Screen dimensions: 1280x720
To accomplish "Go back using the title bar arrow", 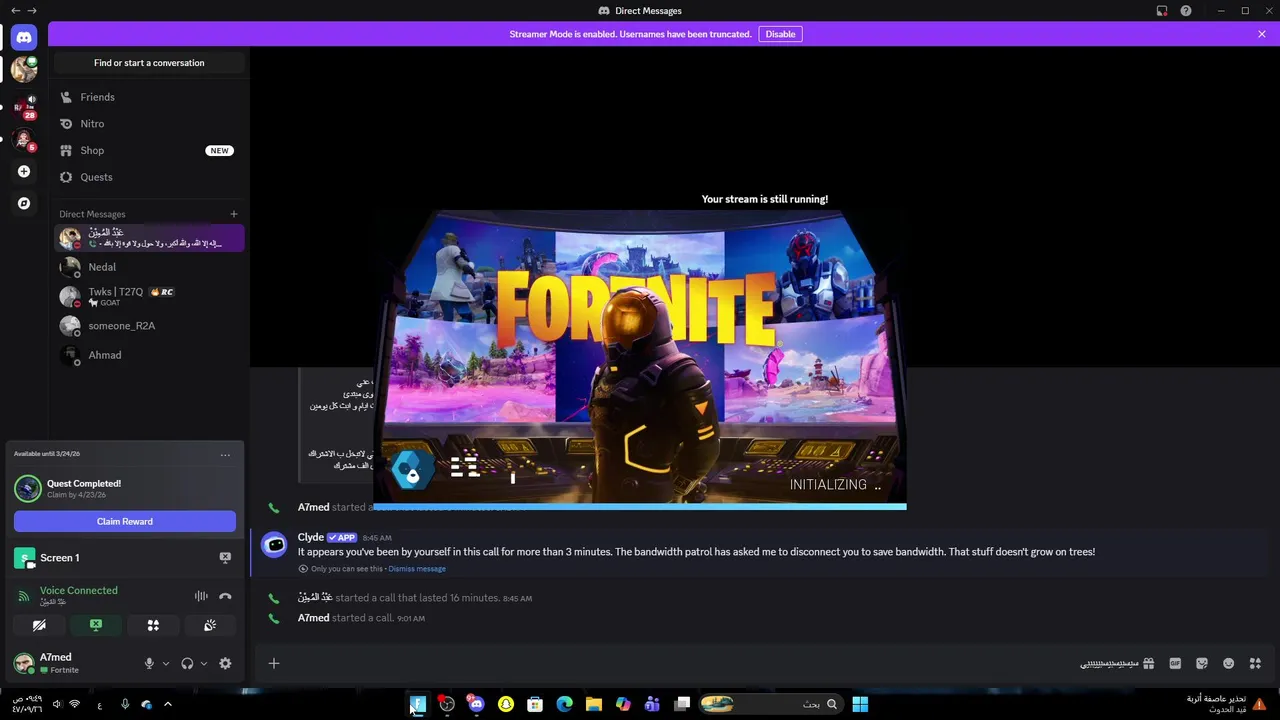I will pyautogui.click(x=15, y=11).
